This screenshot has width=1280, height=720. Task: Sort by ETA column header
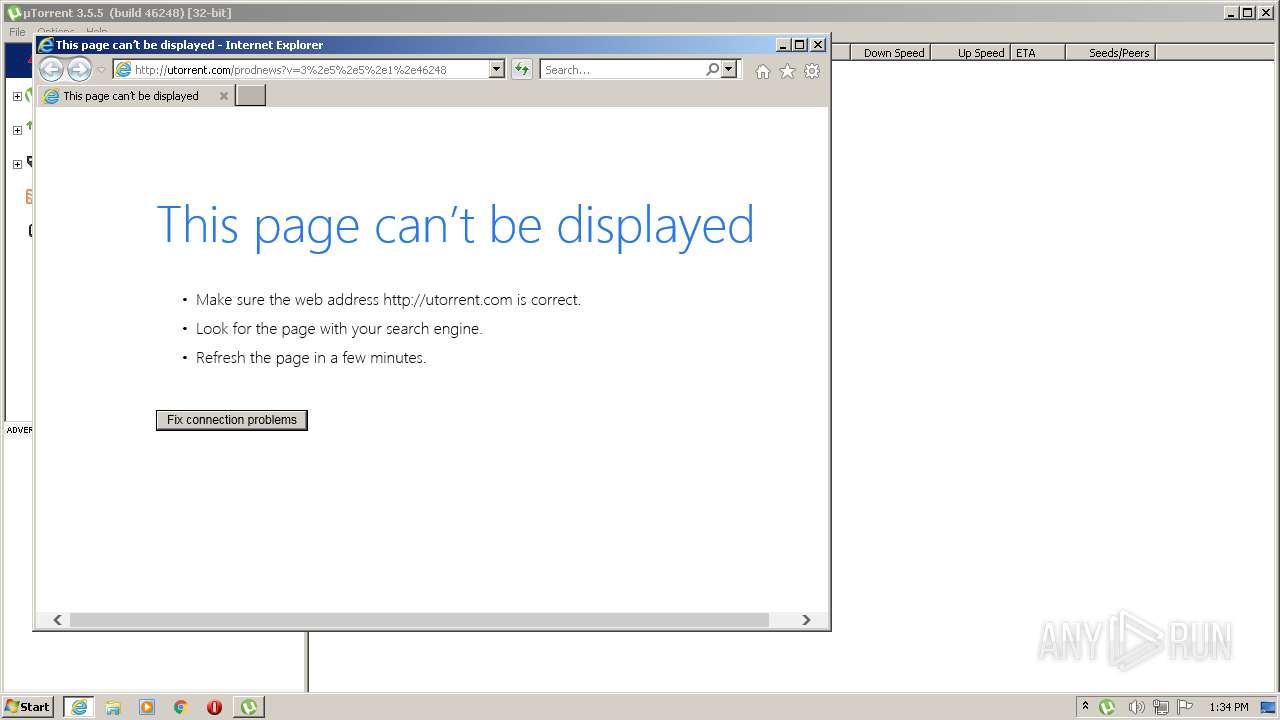(1038, 53)
